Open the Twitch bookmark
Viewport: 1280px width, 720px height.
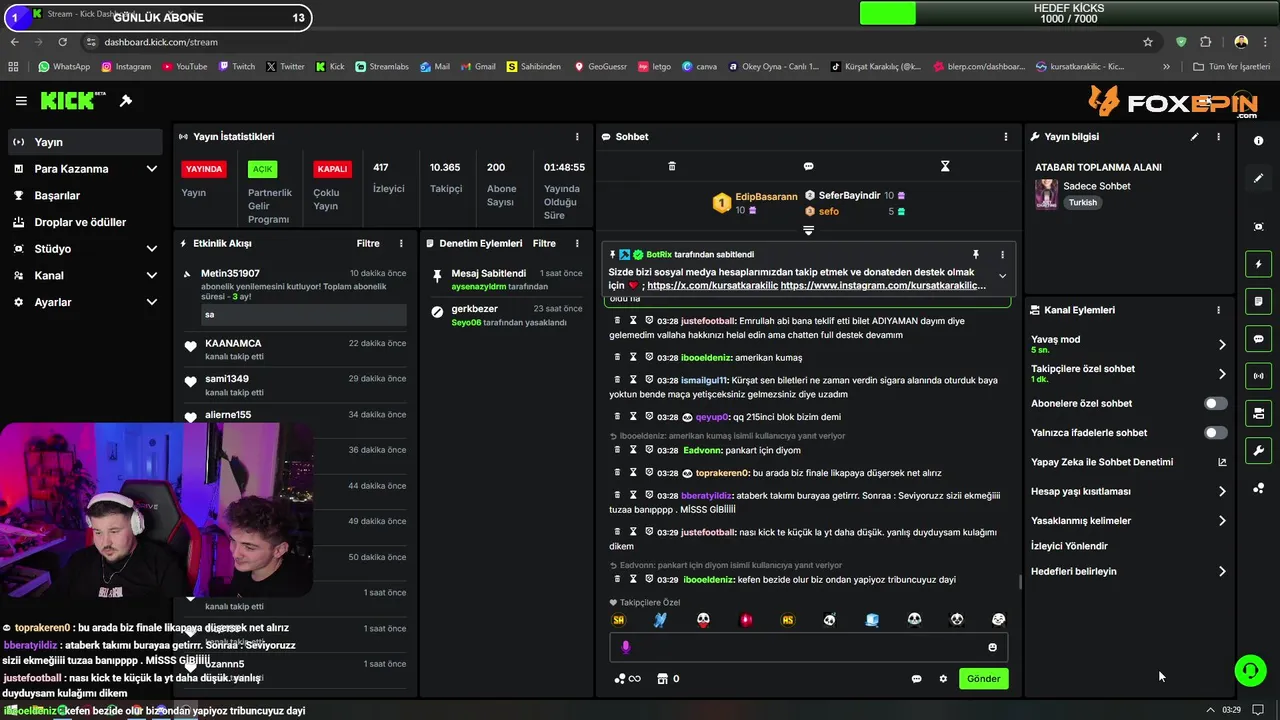coord(236,67)
